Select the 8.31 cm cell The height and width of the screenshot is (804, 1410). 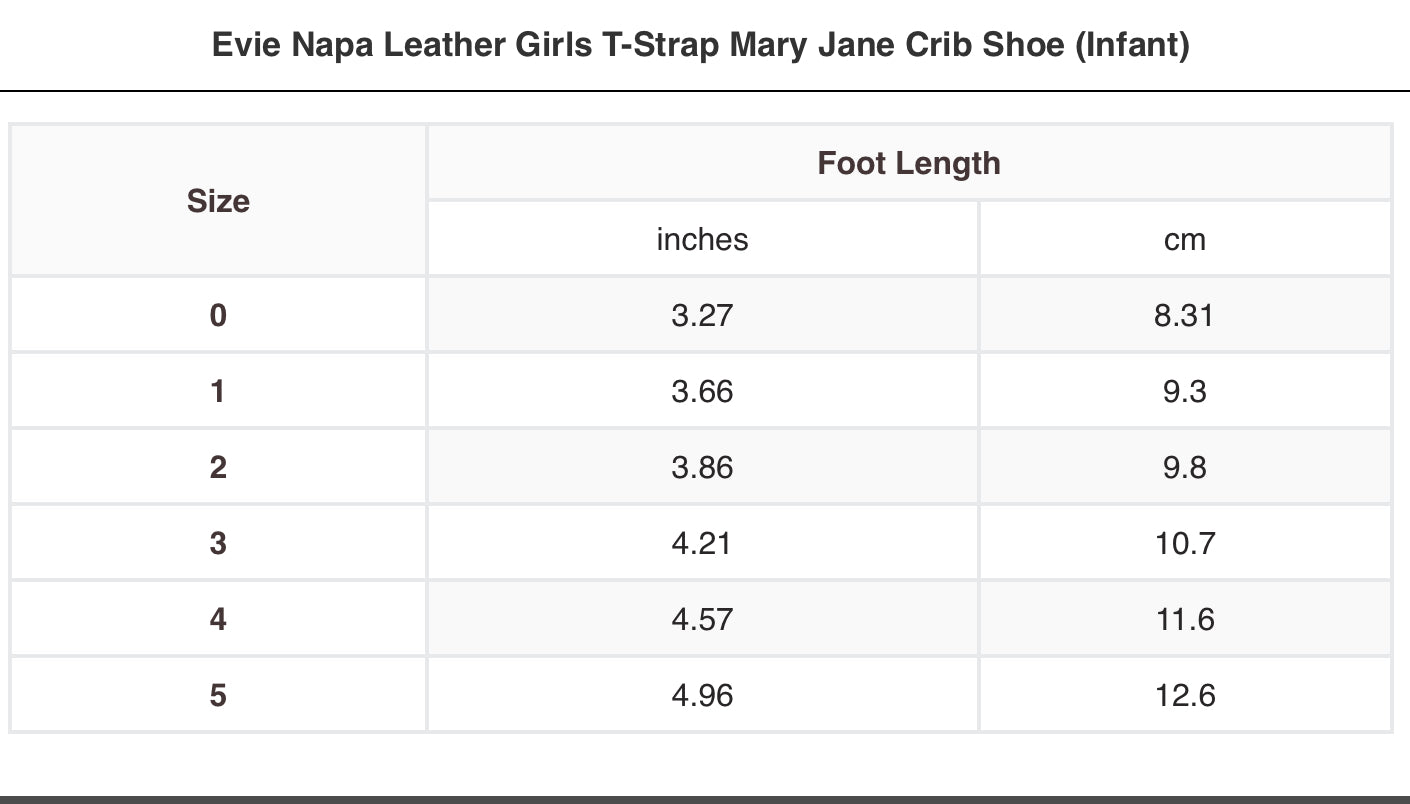coord(1185,315)
